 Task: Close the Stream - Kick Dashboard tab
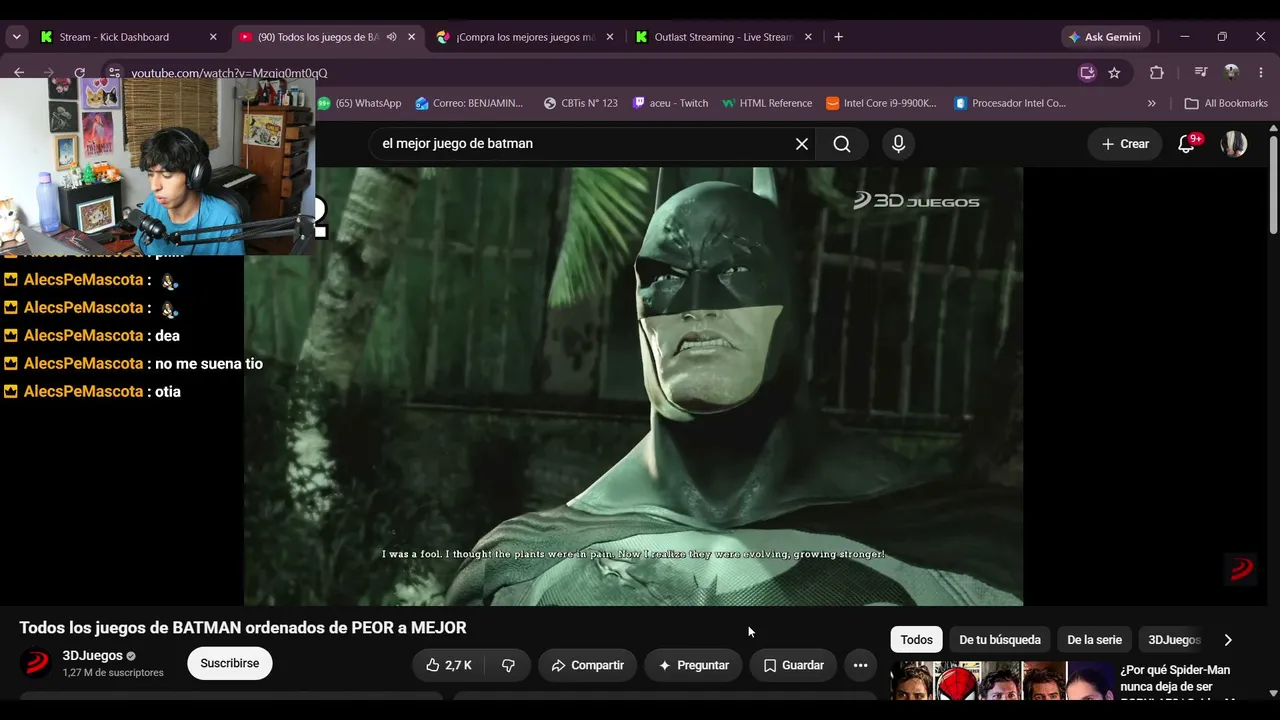click(213, 37)
